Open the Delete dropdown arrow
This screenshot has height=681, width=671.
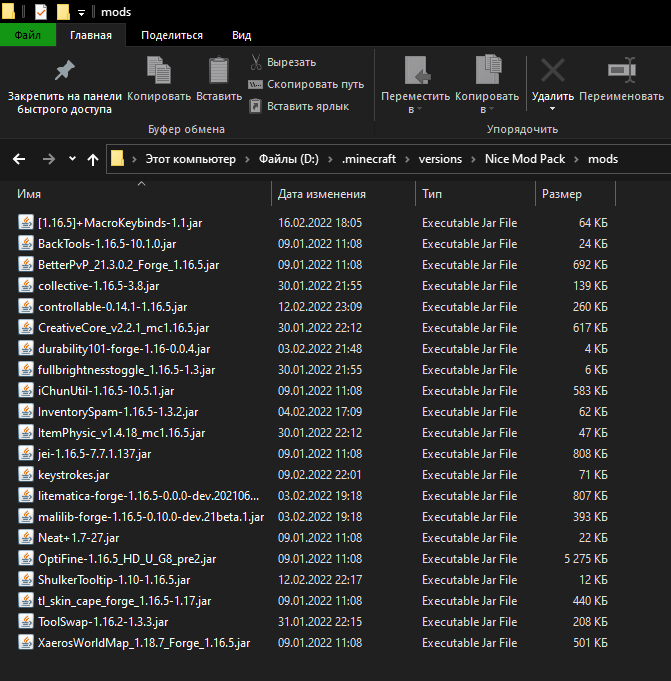(552, 109)
